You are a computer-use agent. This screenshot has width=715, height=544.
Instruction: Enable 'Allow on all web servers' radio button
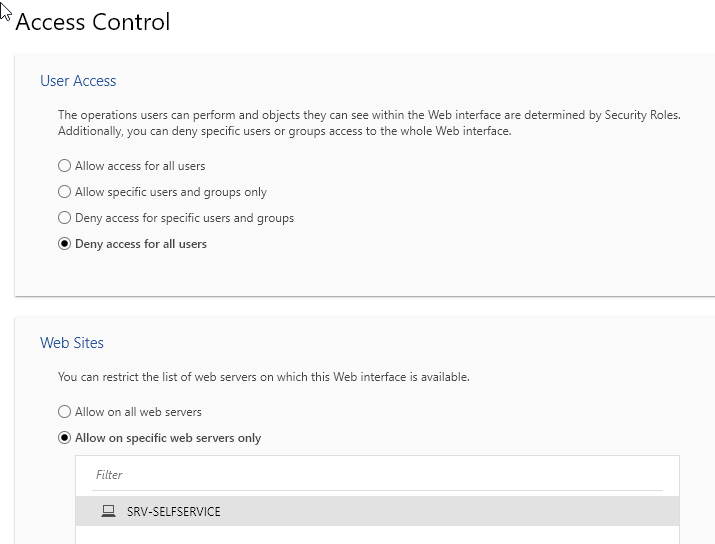65,412
